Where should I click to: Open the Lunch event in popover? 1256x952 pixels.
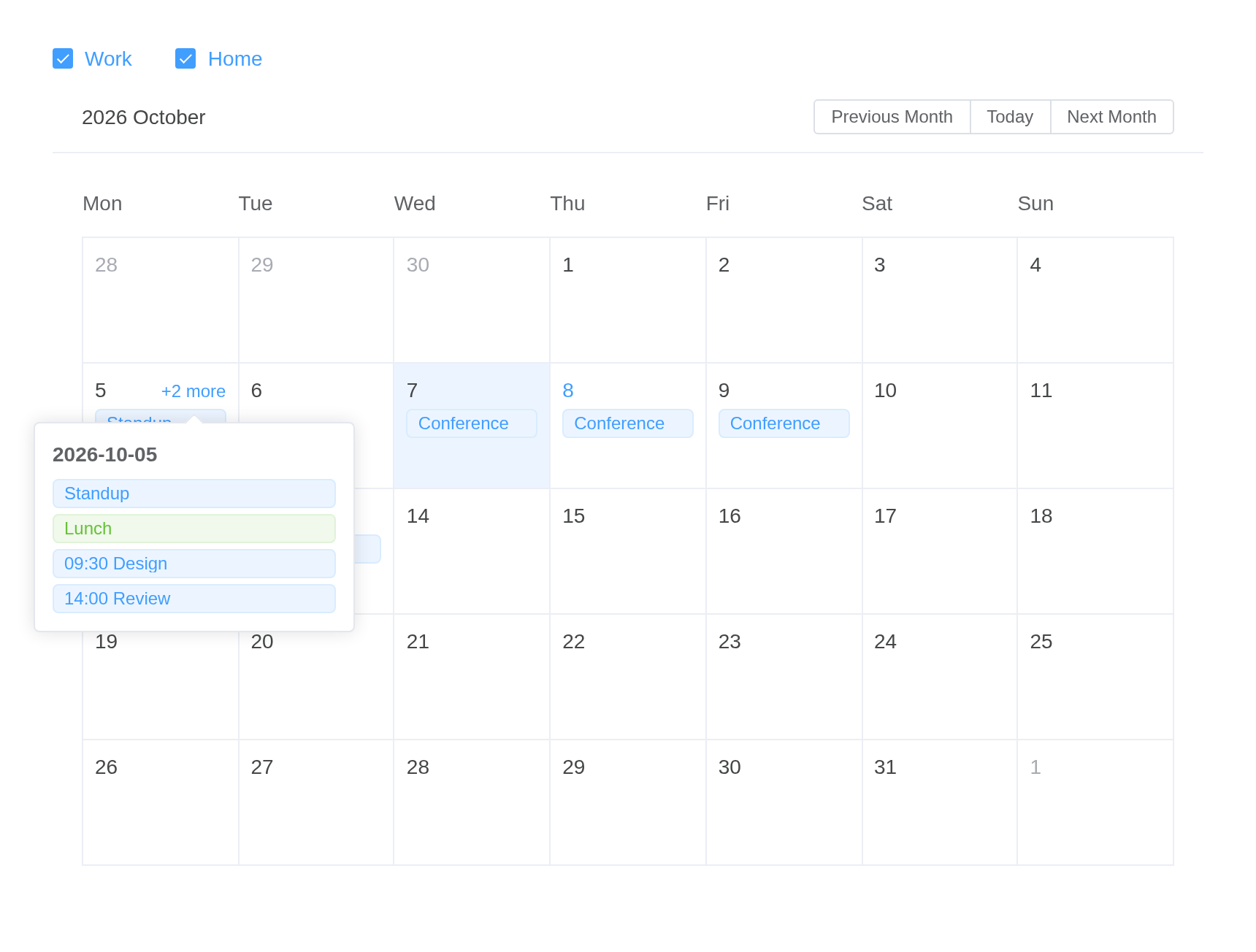click(194, 529)
